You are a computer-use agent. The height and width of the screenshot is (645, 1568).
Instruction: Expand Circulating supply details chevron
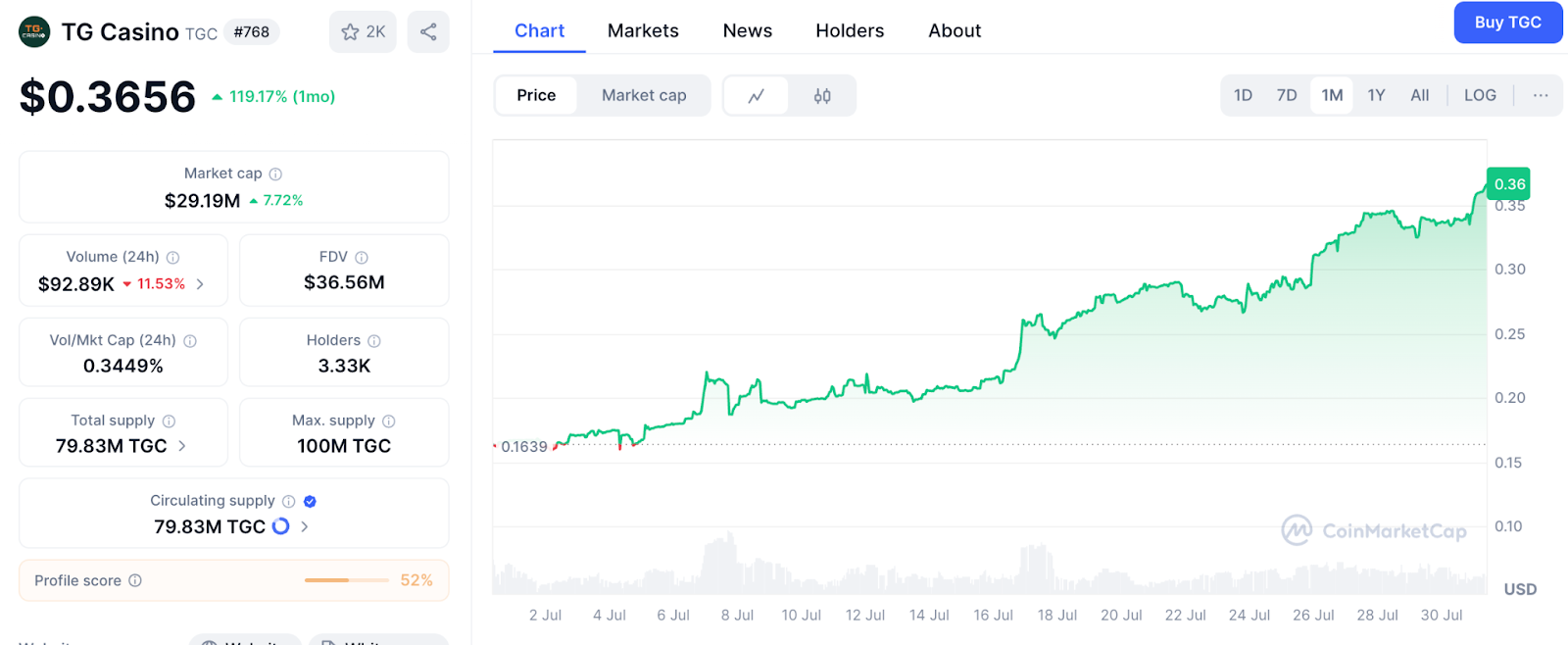tap(305, 526)
